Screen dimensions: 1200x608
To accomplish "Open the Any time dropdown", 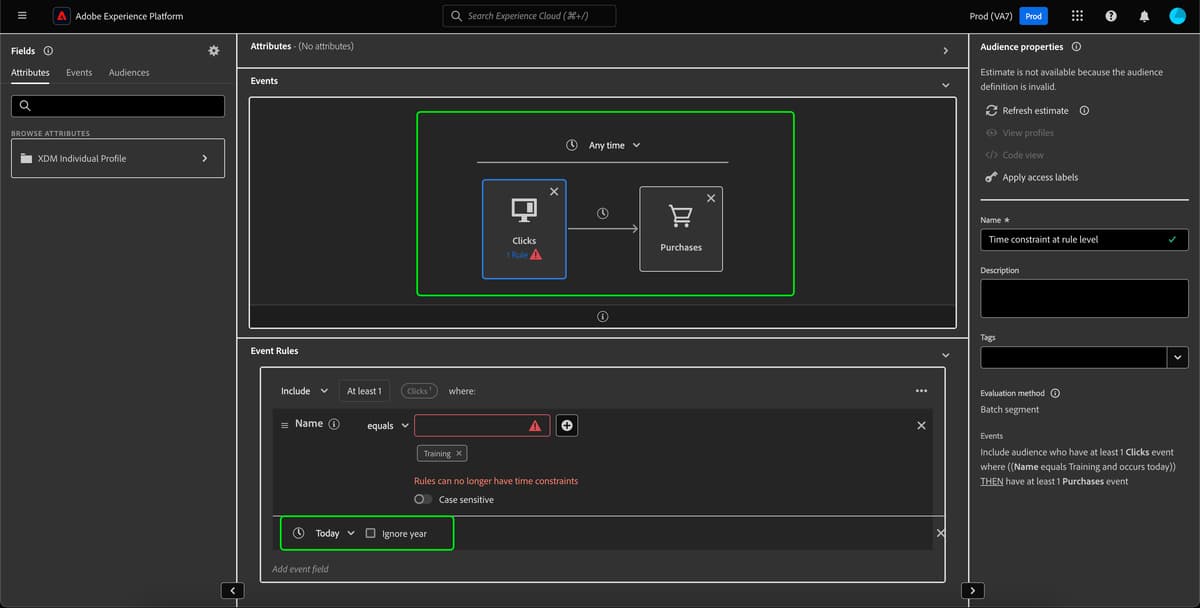I will [x=611, y=144].
